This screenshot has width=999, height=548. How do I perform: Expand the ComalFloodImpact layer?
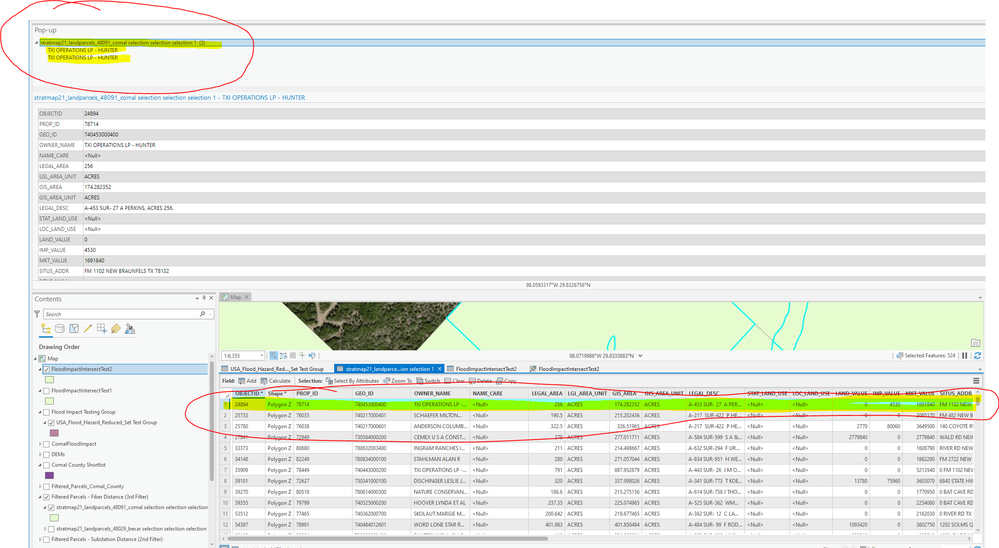pos(40,443)
